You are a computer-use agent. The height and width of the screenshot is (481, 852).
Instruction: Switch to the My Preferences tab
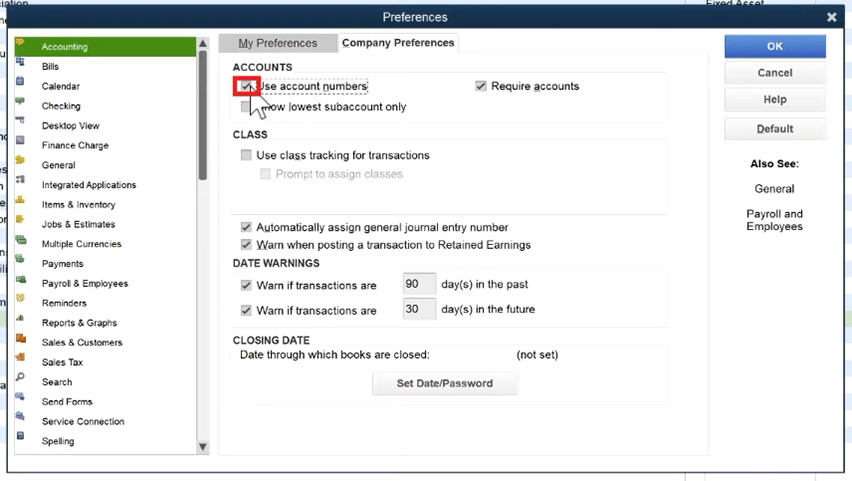[278, 43]
